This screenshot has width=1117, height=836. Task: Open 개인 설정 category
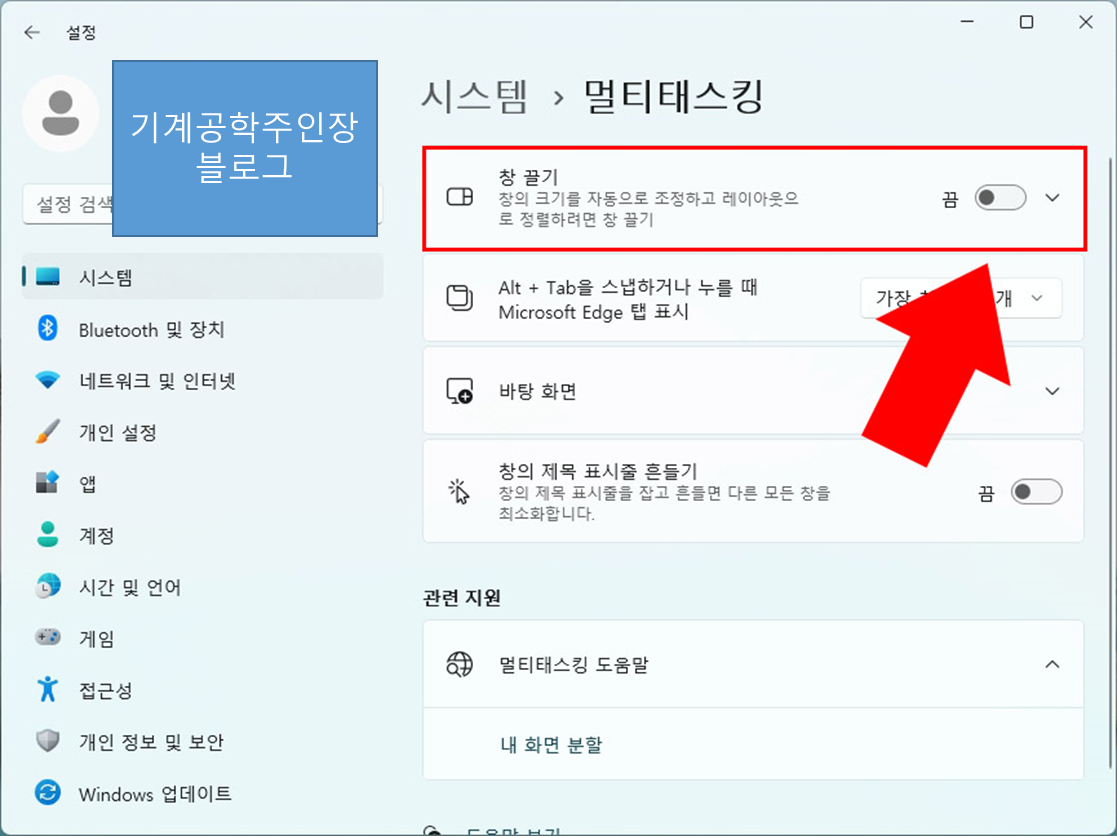click(x=203, y=432)
